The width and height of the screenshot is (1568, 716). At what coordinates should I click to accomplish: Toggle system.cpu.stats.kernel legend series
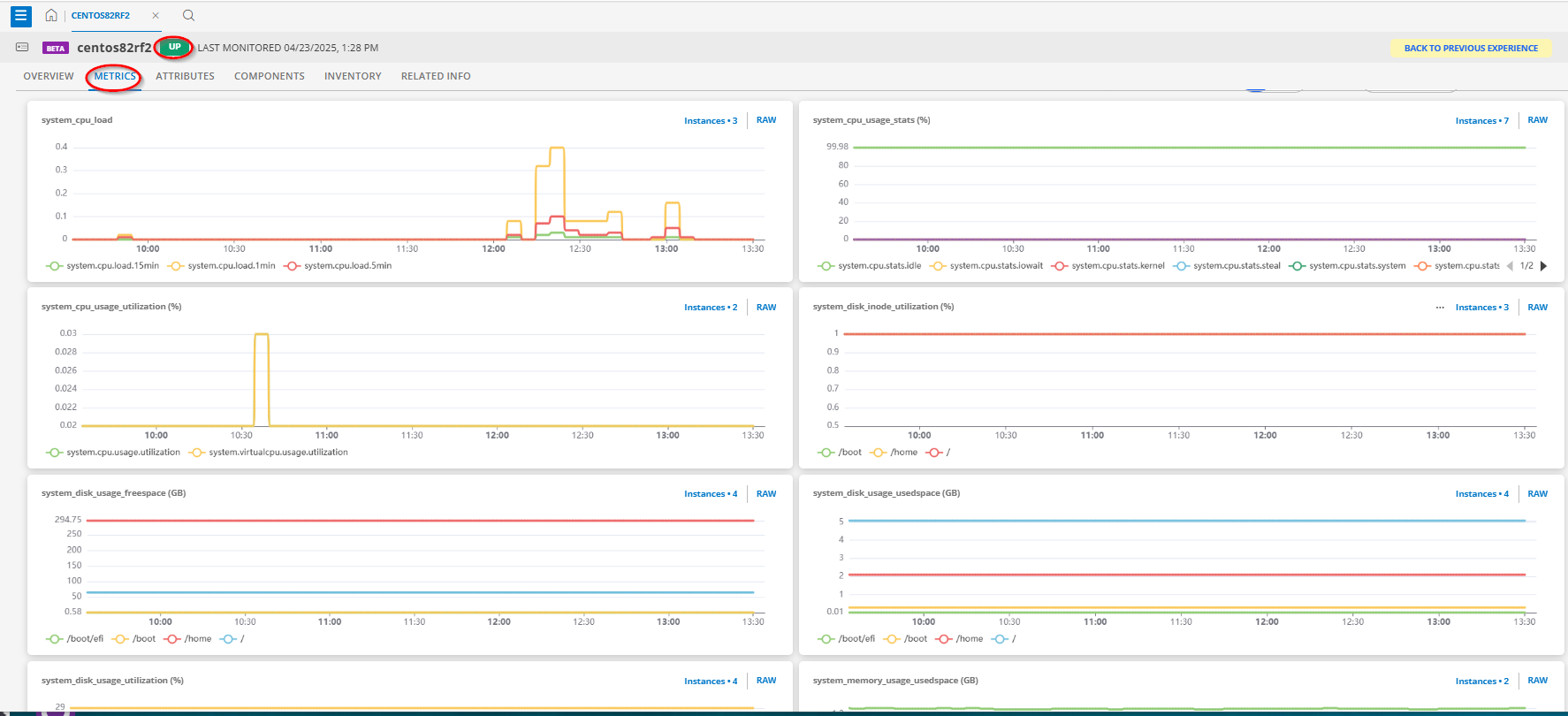1108,265
